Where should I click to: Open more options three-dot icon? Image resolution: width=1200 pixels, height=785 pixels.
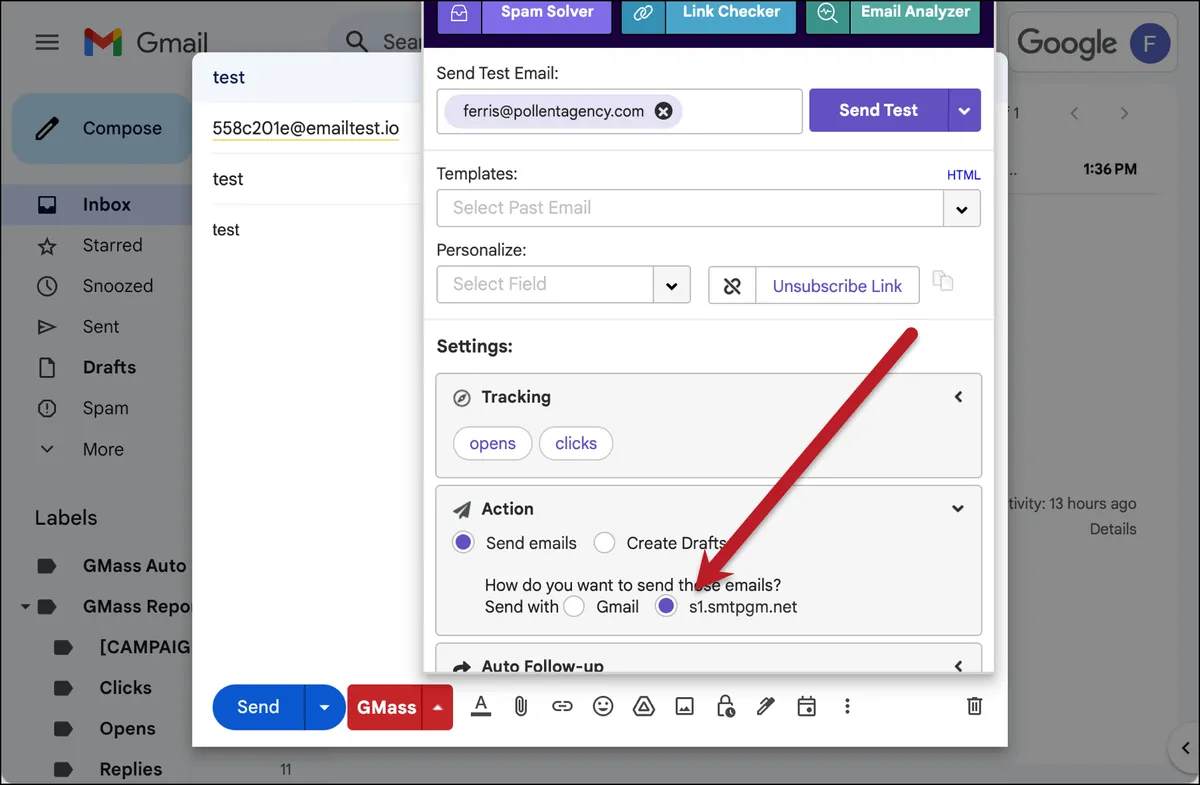click(x=847, y=706)
